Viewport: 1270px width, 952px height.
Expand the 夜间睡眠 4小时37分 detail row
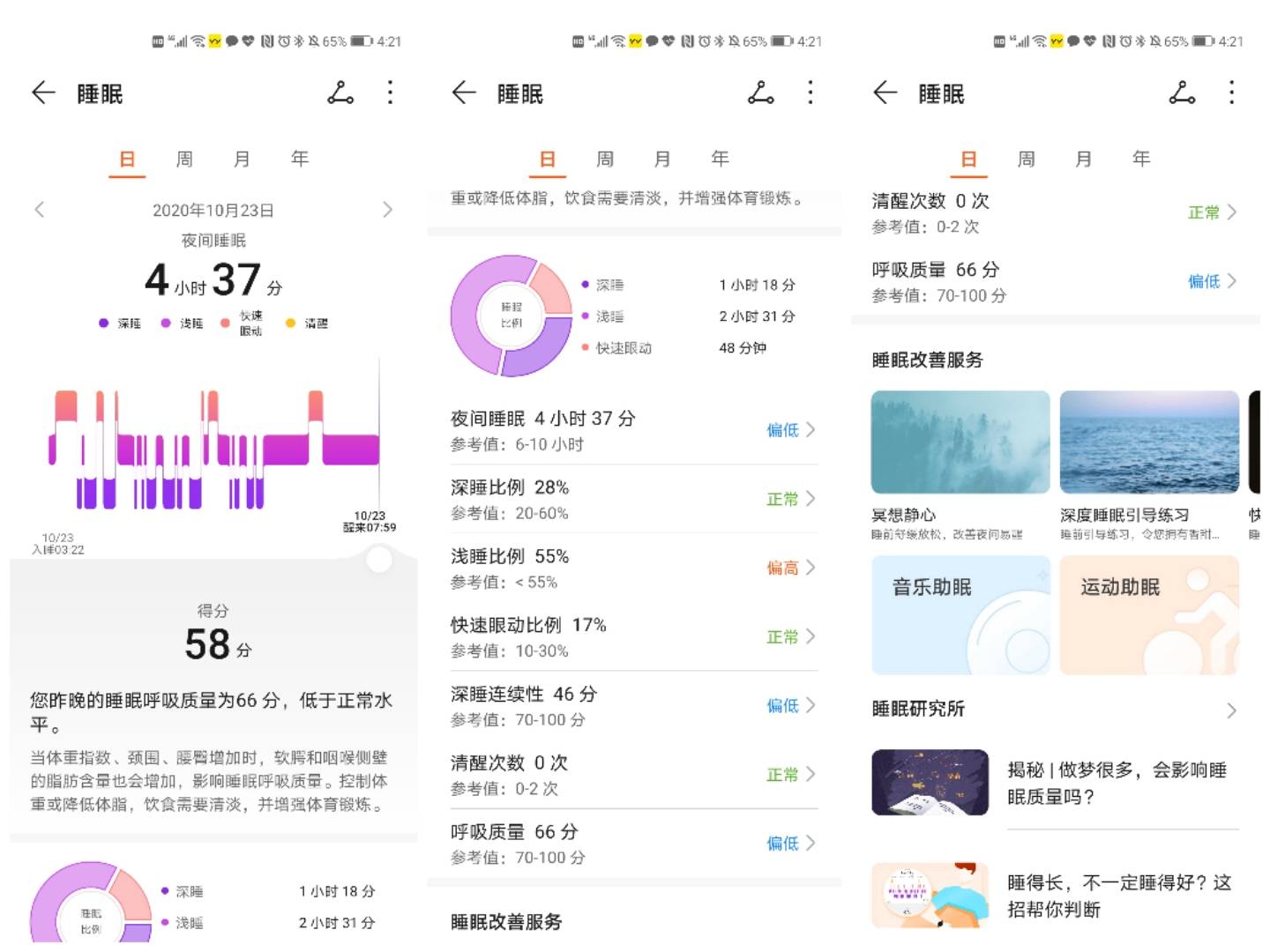point(633,430)
